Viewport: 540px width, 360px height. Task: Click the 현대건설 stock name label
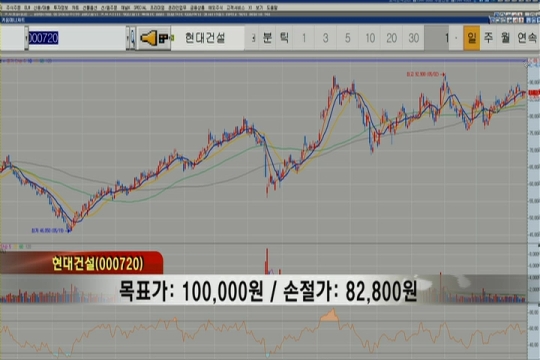coord(205,38)
